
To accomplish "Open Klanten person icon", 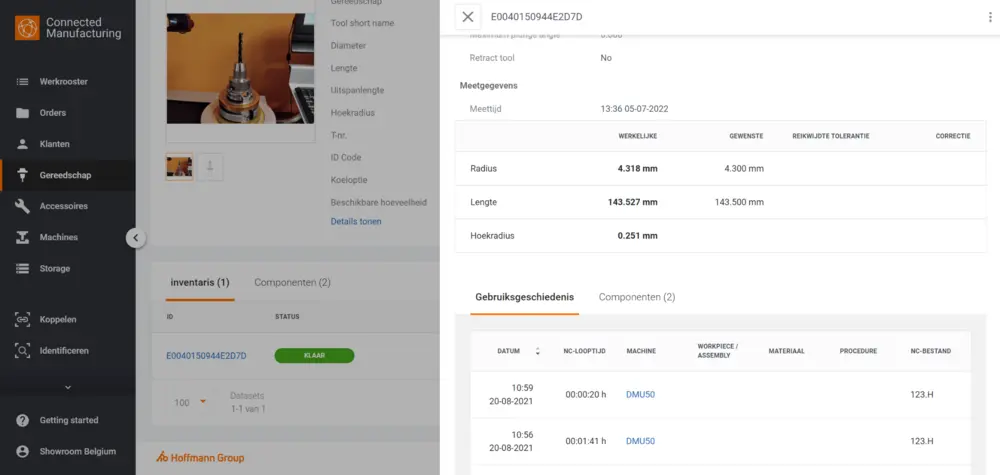I will click(x=22, y=144).
